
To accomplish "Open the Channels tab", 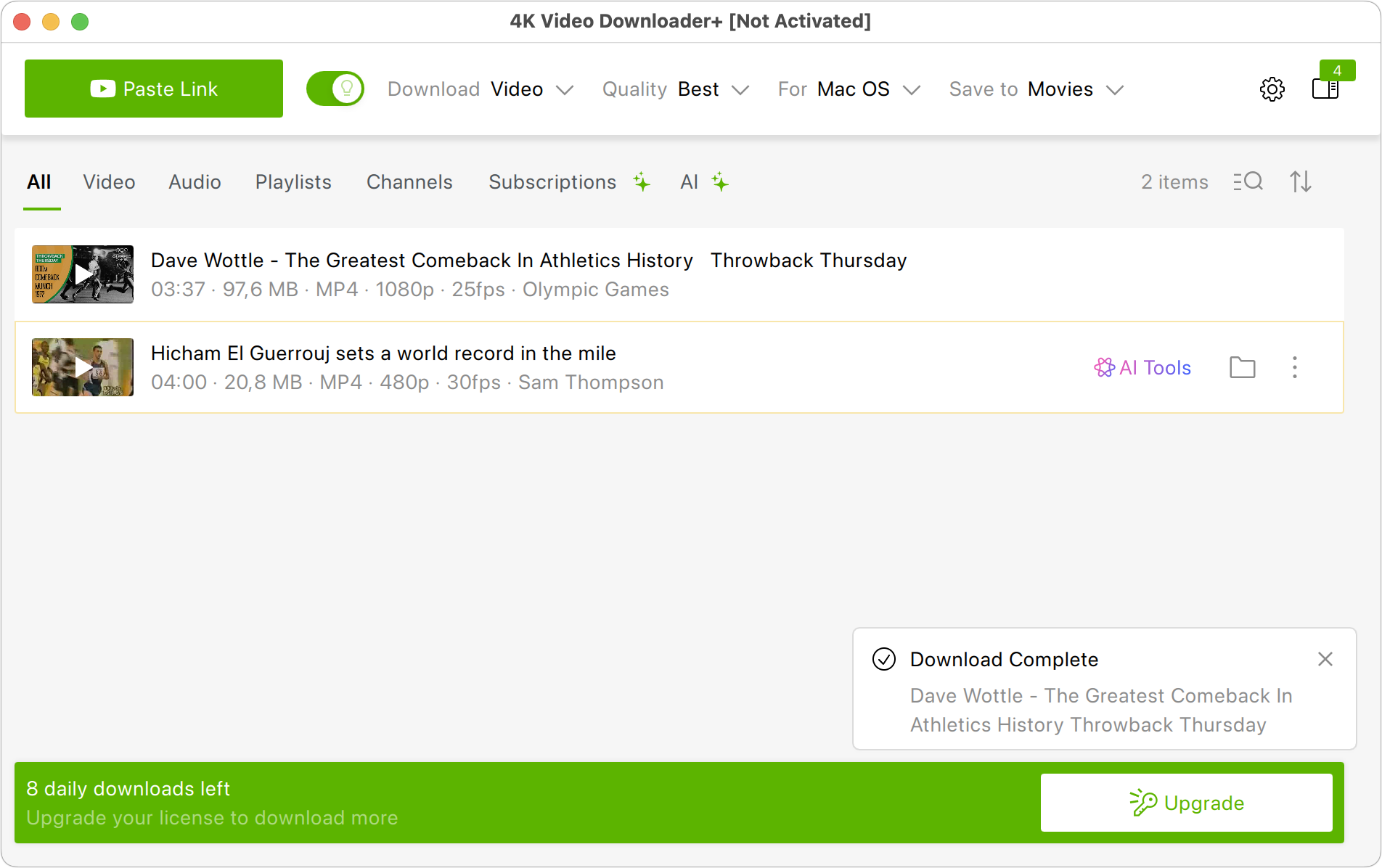I will (409, 182).
